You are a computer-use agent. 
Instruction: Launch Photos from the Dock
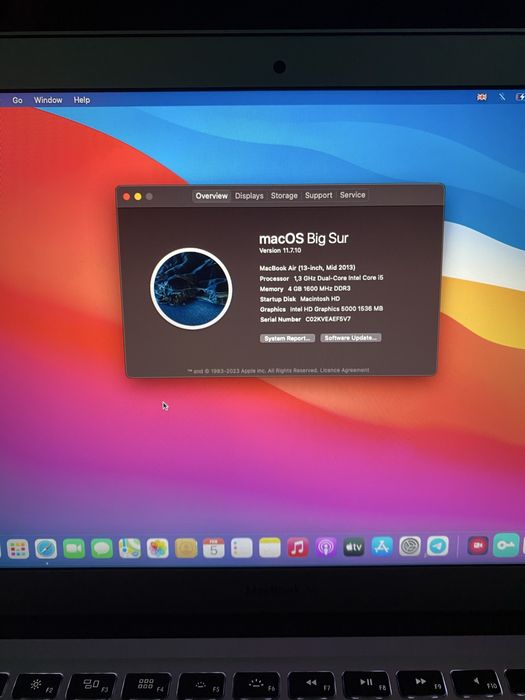pyautogui.click(x=158, y=548)
